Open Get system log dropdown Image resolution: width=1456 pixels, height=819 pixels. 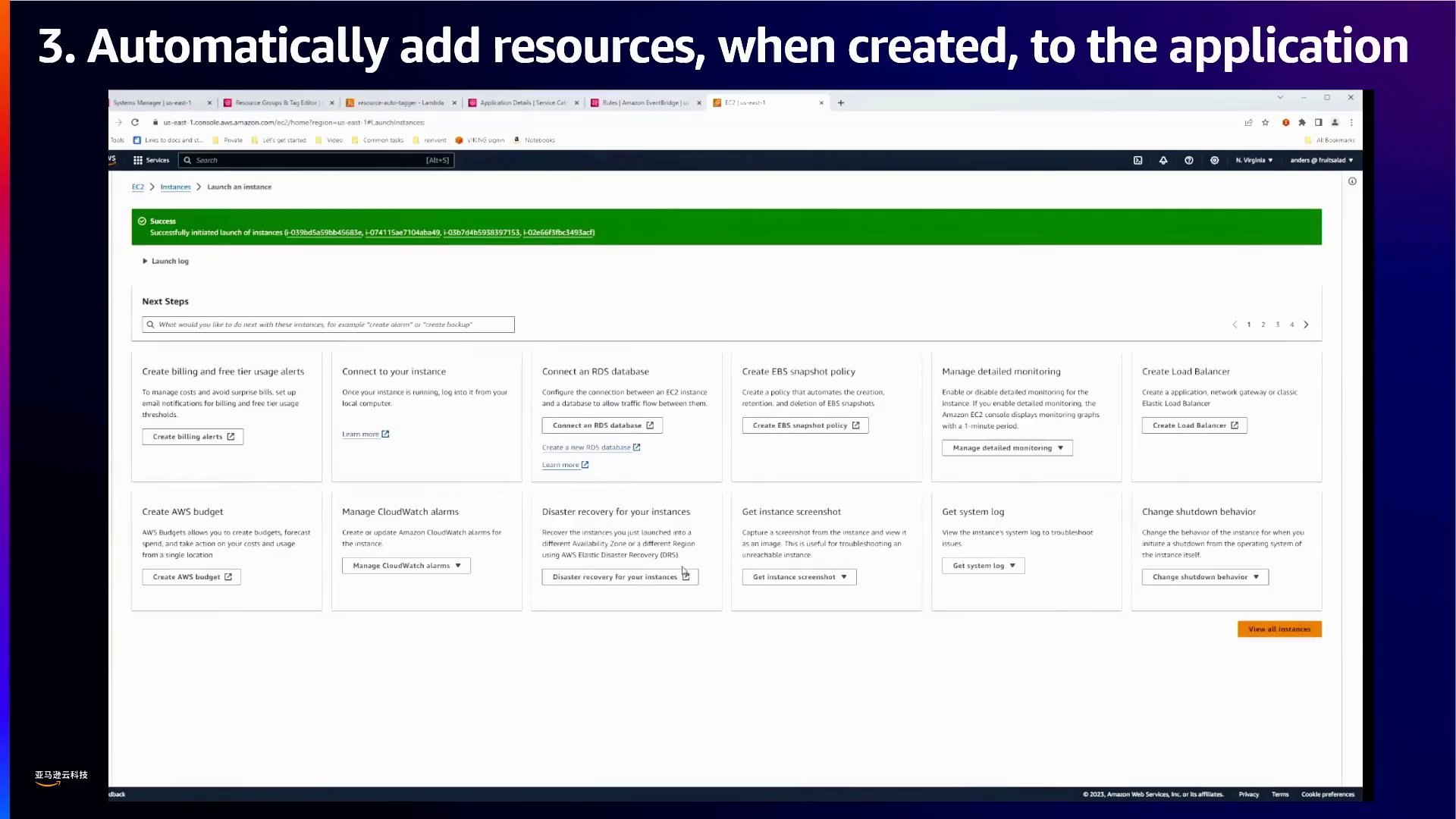(x=983, y=566)
